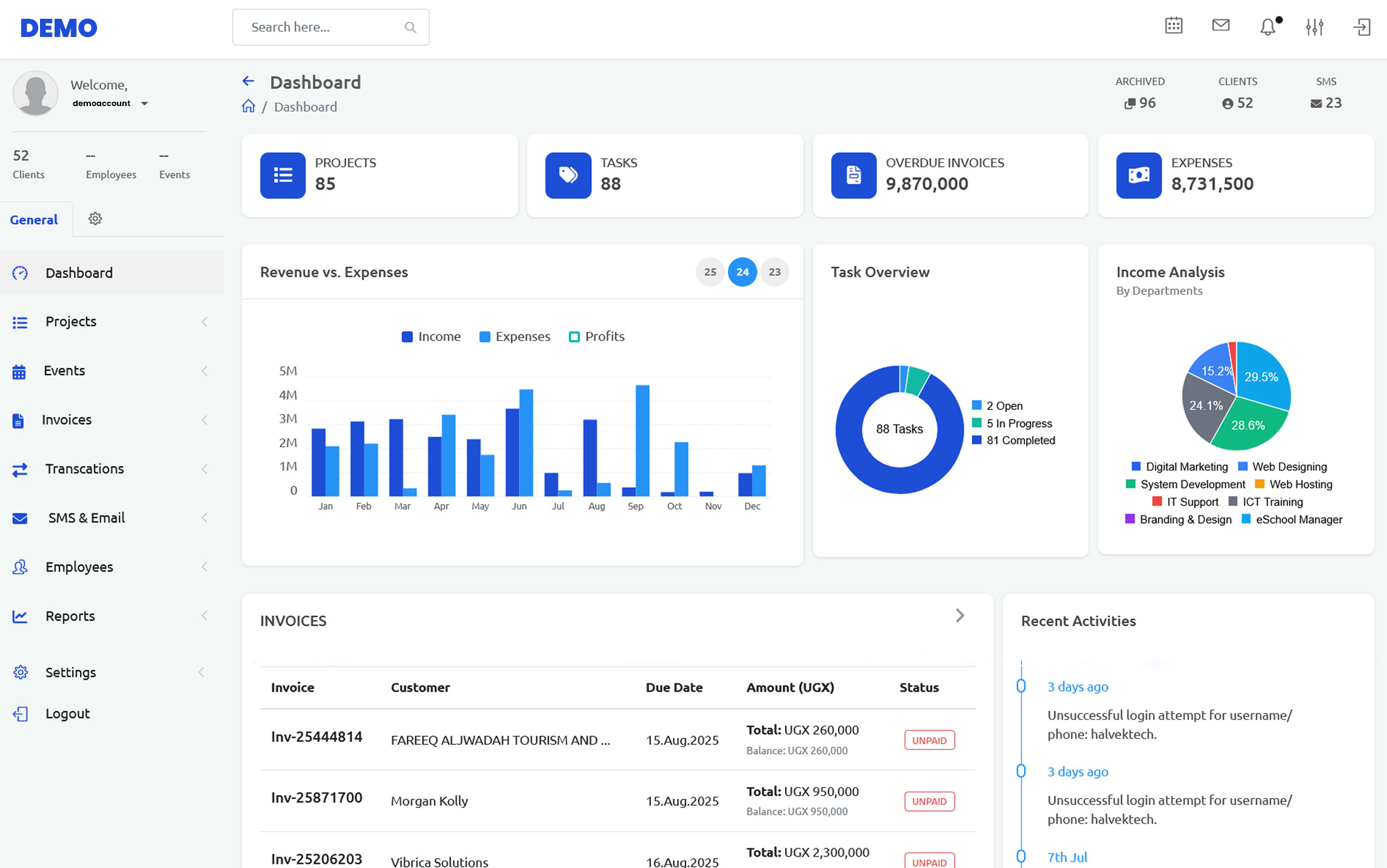Select the General sidebar tab
1387x868 pixels.
click(34, 220)
